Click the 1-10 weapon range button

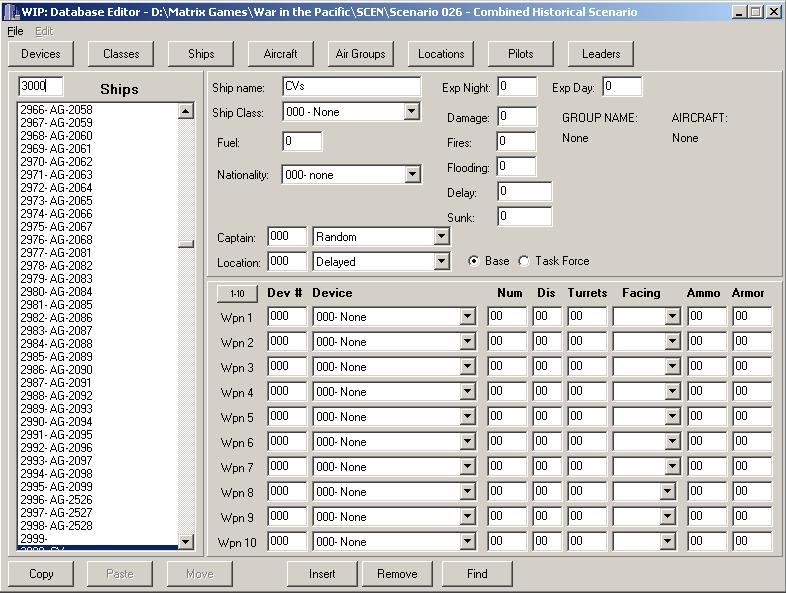[237, 294]
